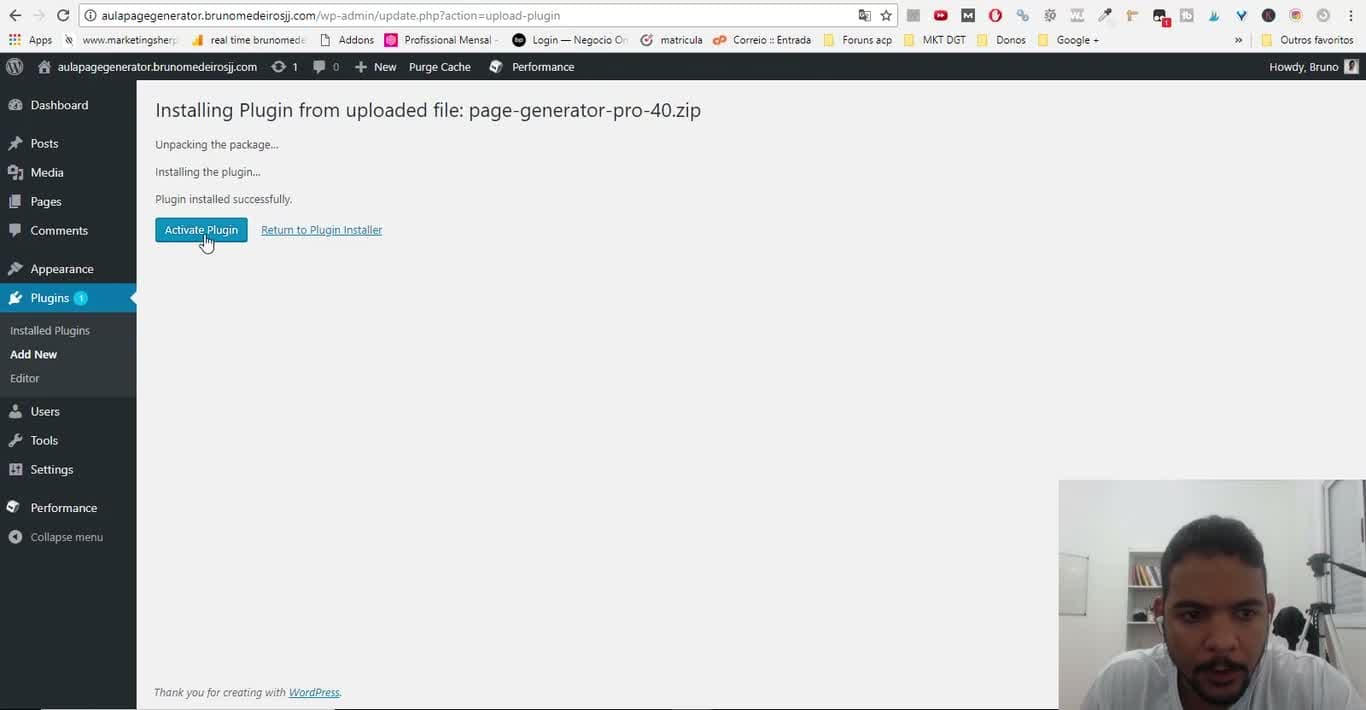The width and height of the screenshot is (1366, 710).
Task: Go back with the browser back arrow
Action: pyautogui.click(x=15, y=15)
